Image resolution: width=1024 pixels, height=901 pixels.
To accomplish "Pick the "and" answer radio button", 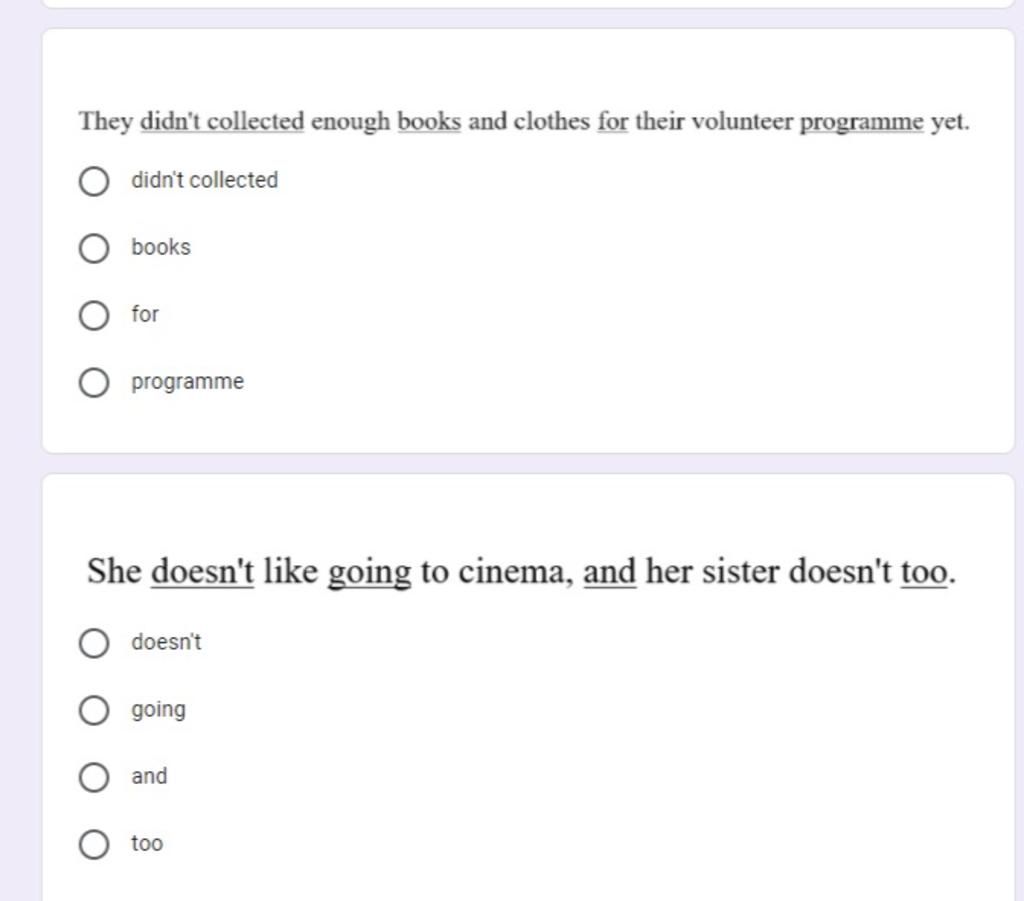I will coord(94,777).
